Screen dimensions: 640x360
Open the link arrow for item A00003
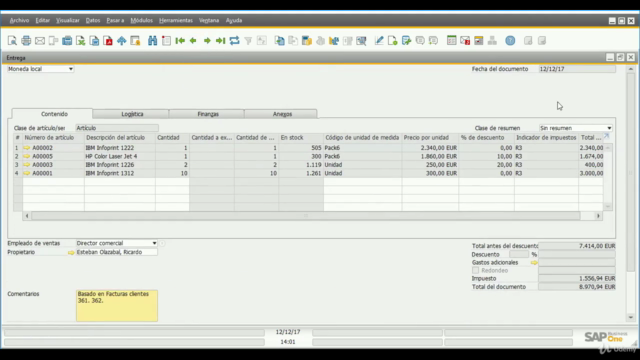point(27,165)
